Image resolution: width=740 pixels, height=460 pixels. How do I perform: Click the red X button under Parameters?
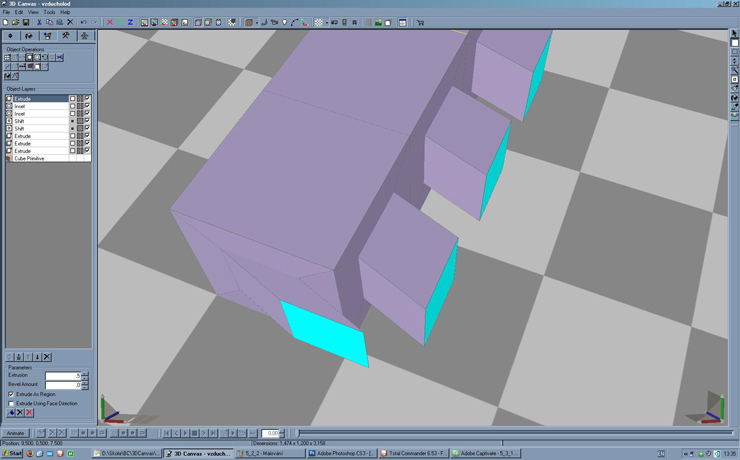[x=29, y=413]
